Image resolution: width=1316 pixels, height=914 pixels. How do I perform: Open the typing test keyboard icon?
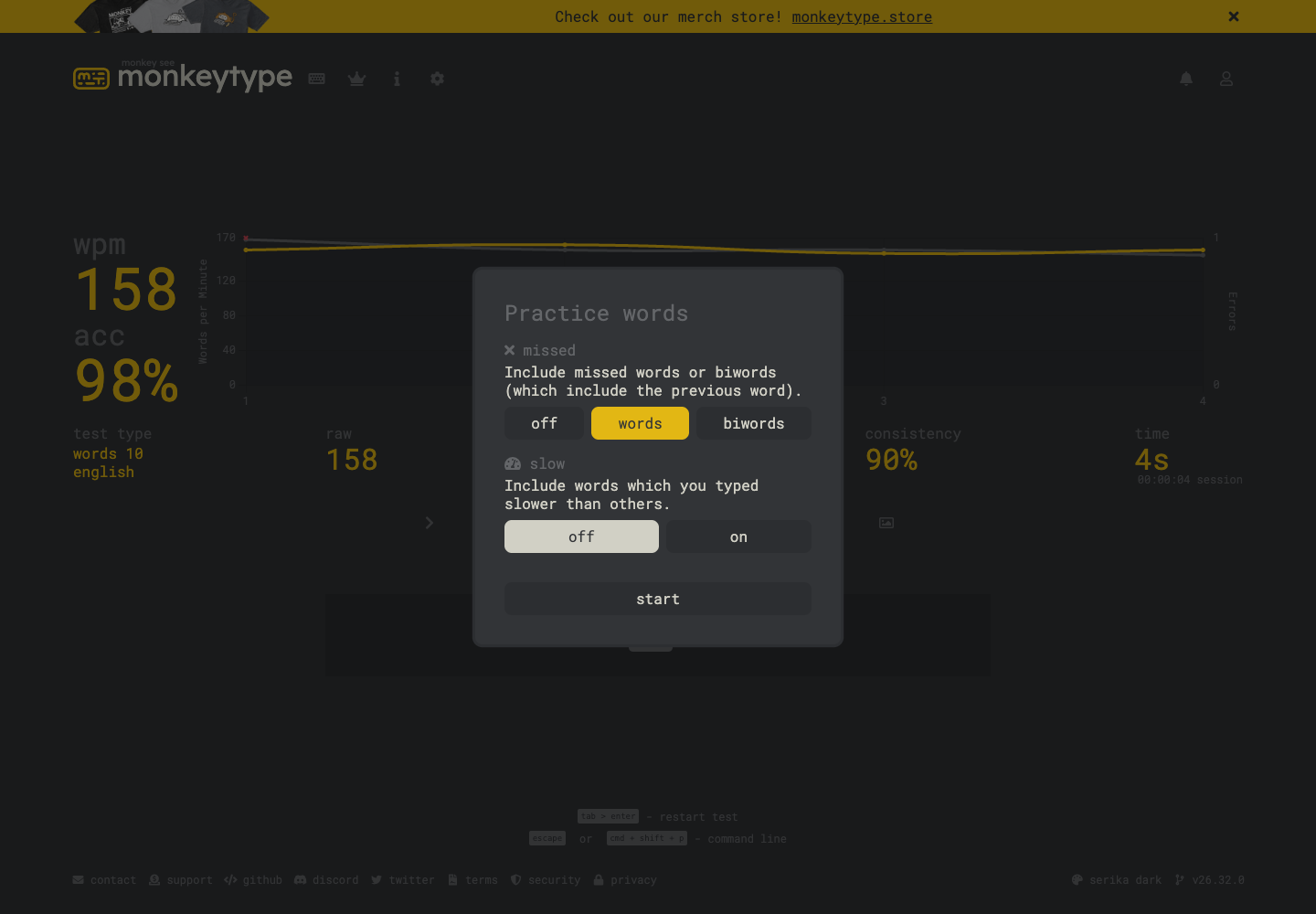click(317, 79)
